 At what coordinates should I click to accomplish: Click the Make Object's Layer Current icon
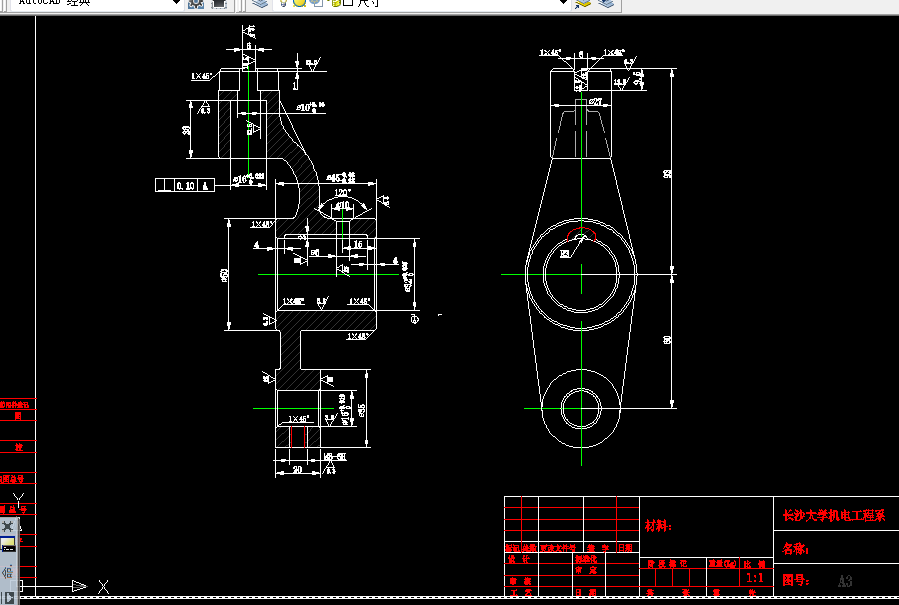coord(583,3)
